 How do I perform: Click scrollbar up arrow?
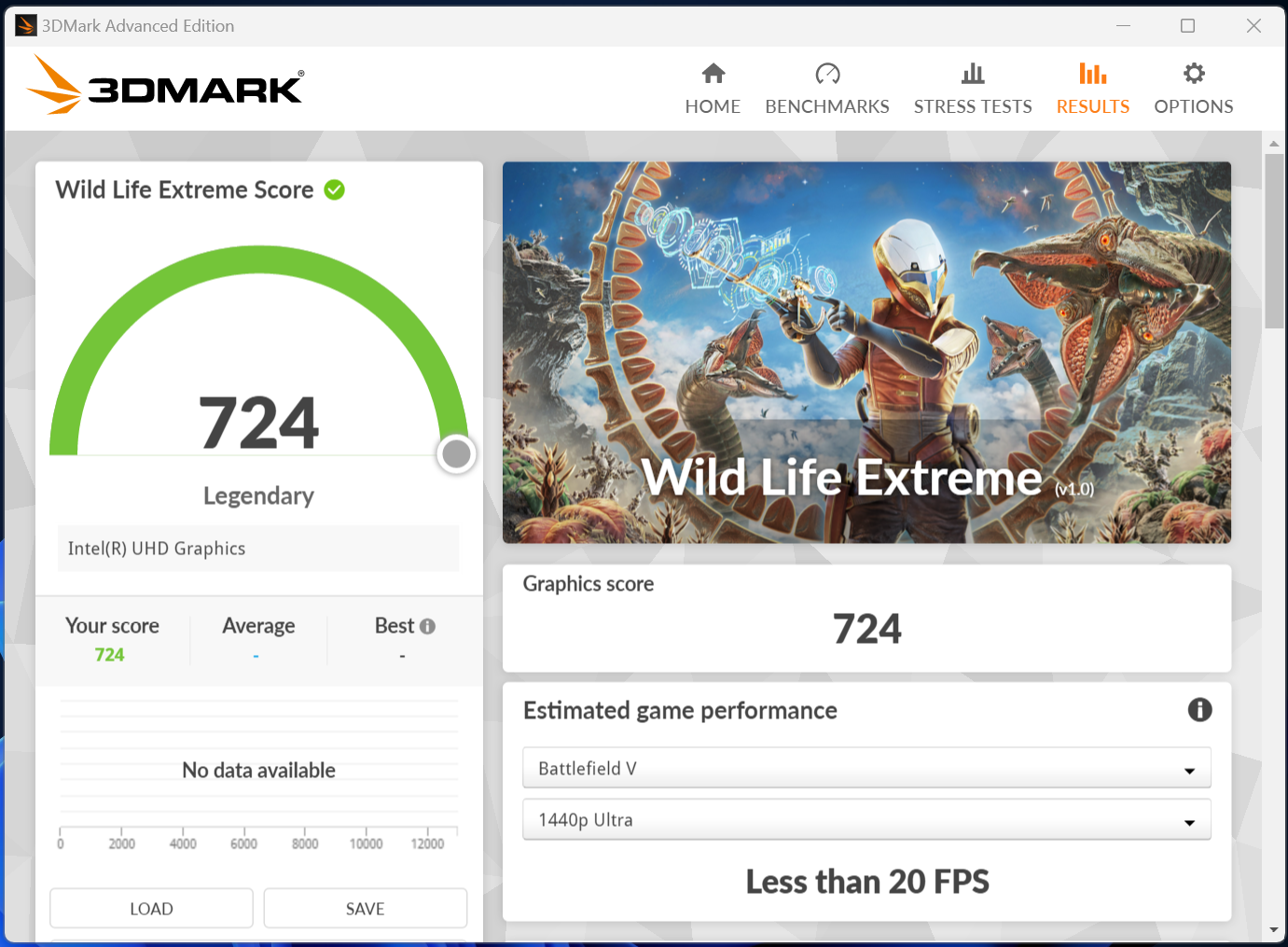[1274, 144]
